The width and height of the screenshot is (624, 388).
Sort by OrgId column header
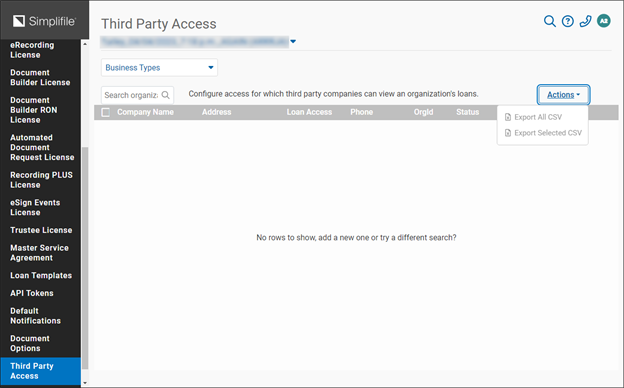click(423, 112)
